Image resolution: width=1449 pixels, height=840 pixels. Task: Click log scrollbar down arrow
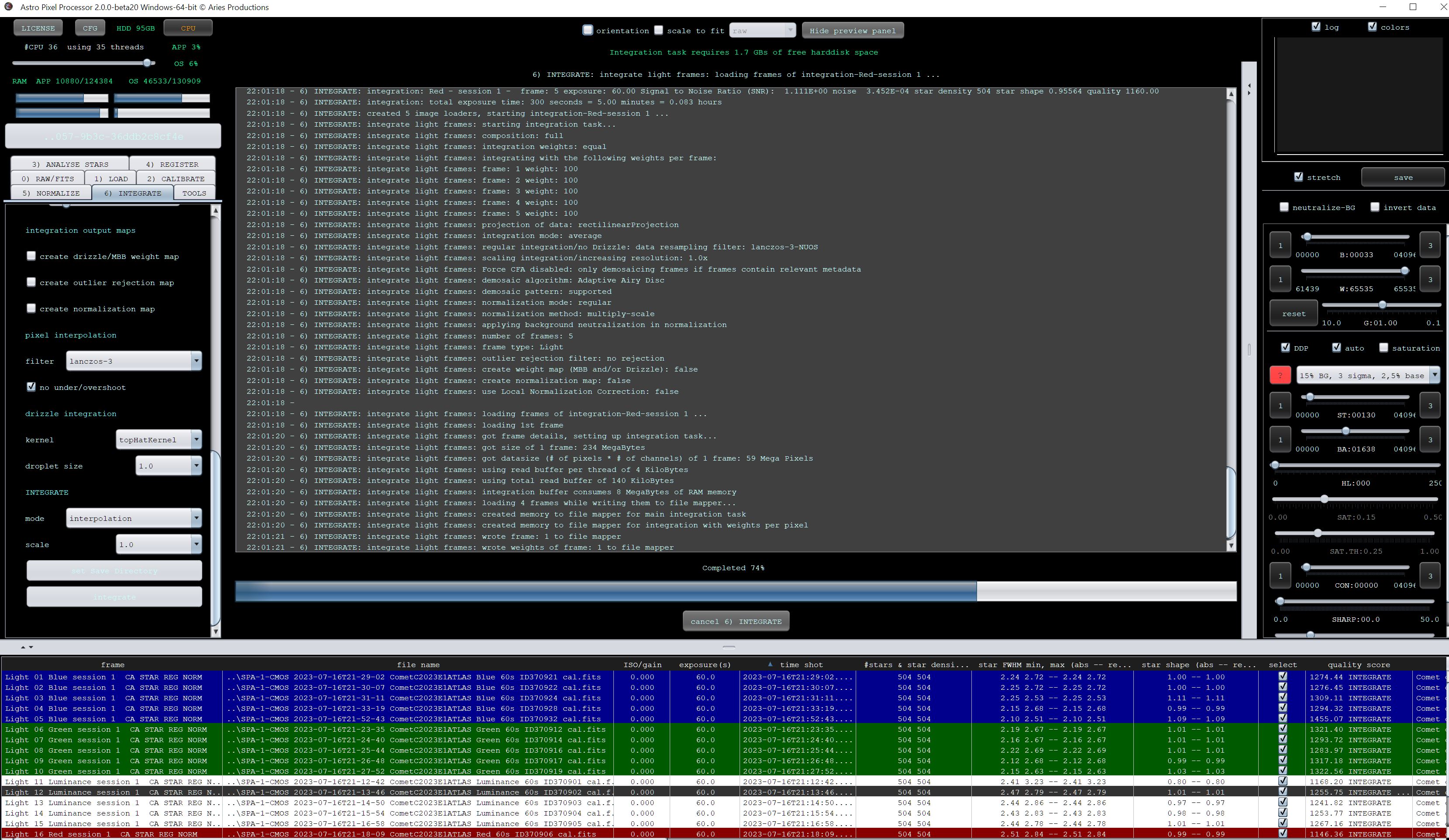click(1231, 546)
